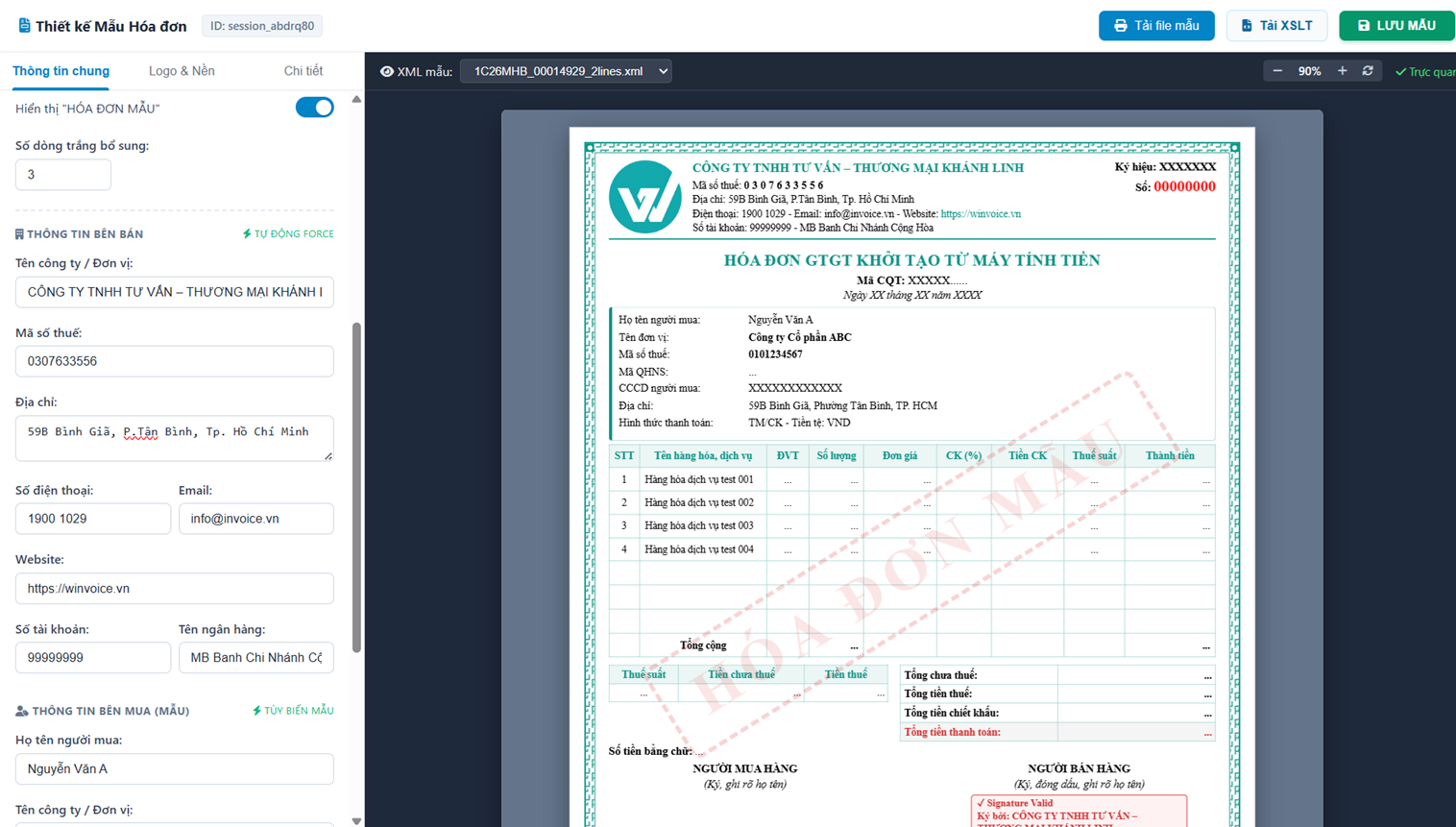Screen dimensions: 1456x827
Task: Click row Hàng hóa dịch vụ test 004
Action: click(x=912, y=549)
